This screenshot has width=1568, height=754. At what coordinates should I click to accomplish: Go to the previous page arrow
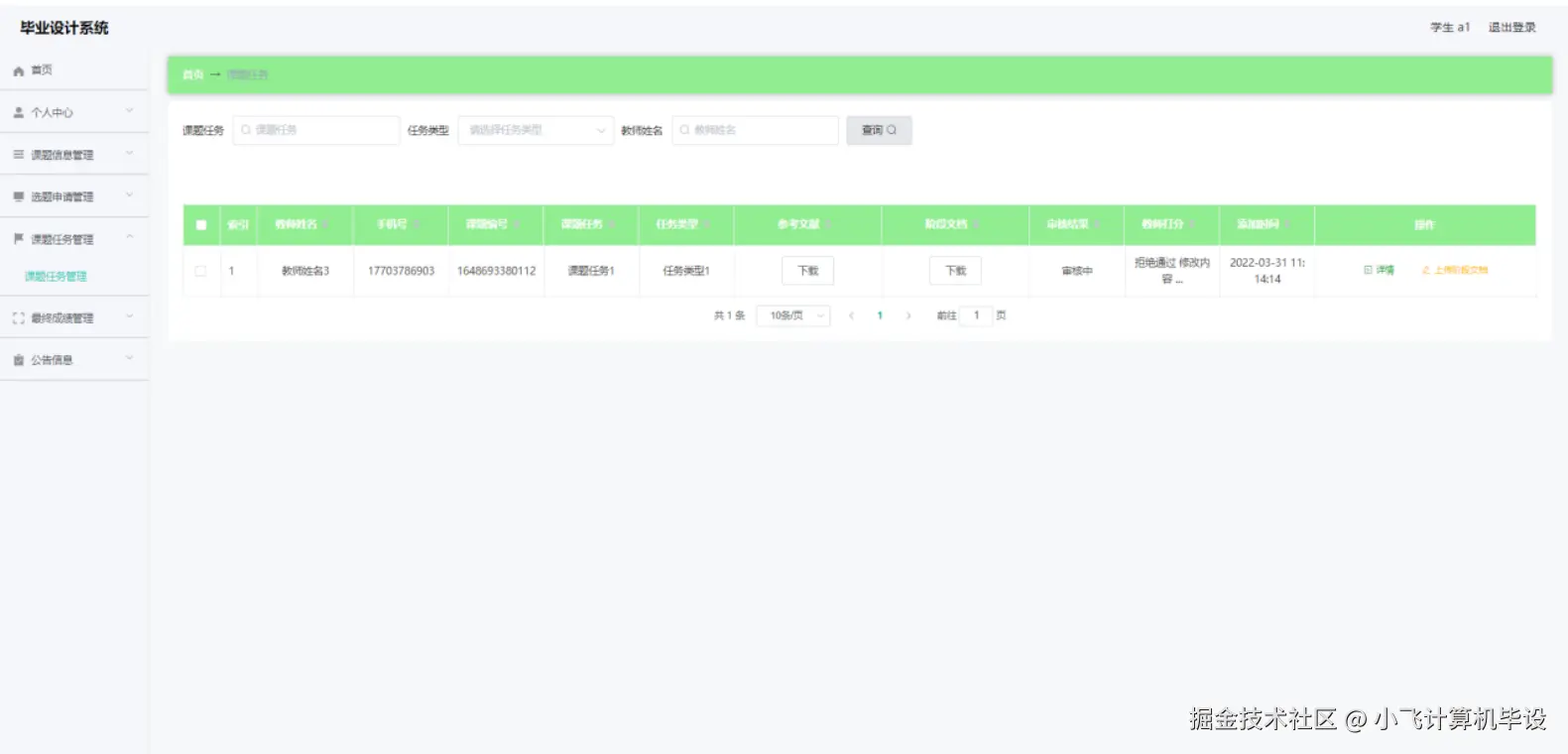pyautogui.click(x=851, y=315)
